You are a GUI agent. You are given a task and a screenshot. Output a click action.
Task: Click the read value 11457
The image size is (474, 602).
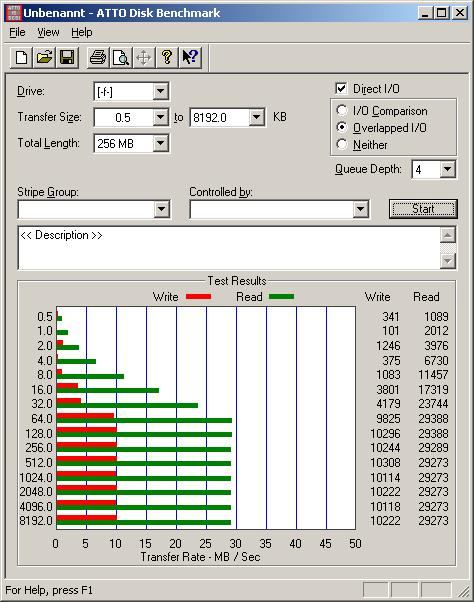pyautogui.click(x=433, y=374)
